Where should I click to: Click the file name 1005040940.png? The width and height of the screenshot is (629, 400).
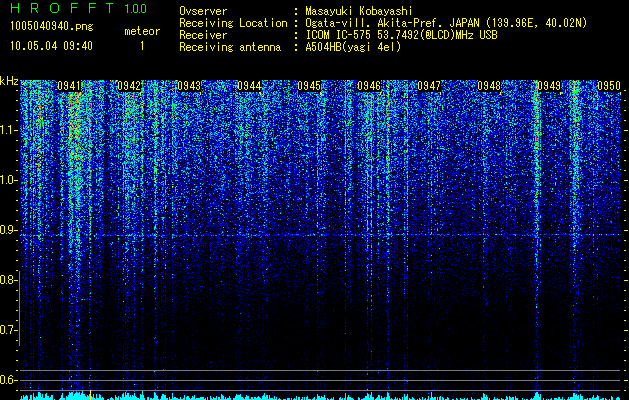click(x=52, y=27)
